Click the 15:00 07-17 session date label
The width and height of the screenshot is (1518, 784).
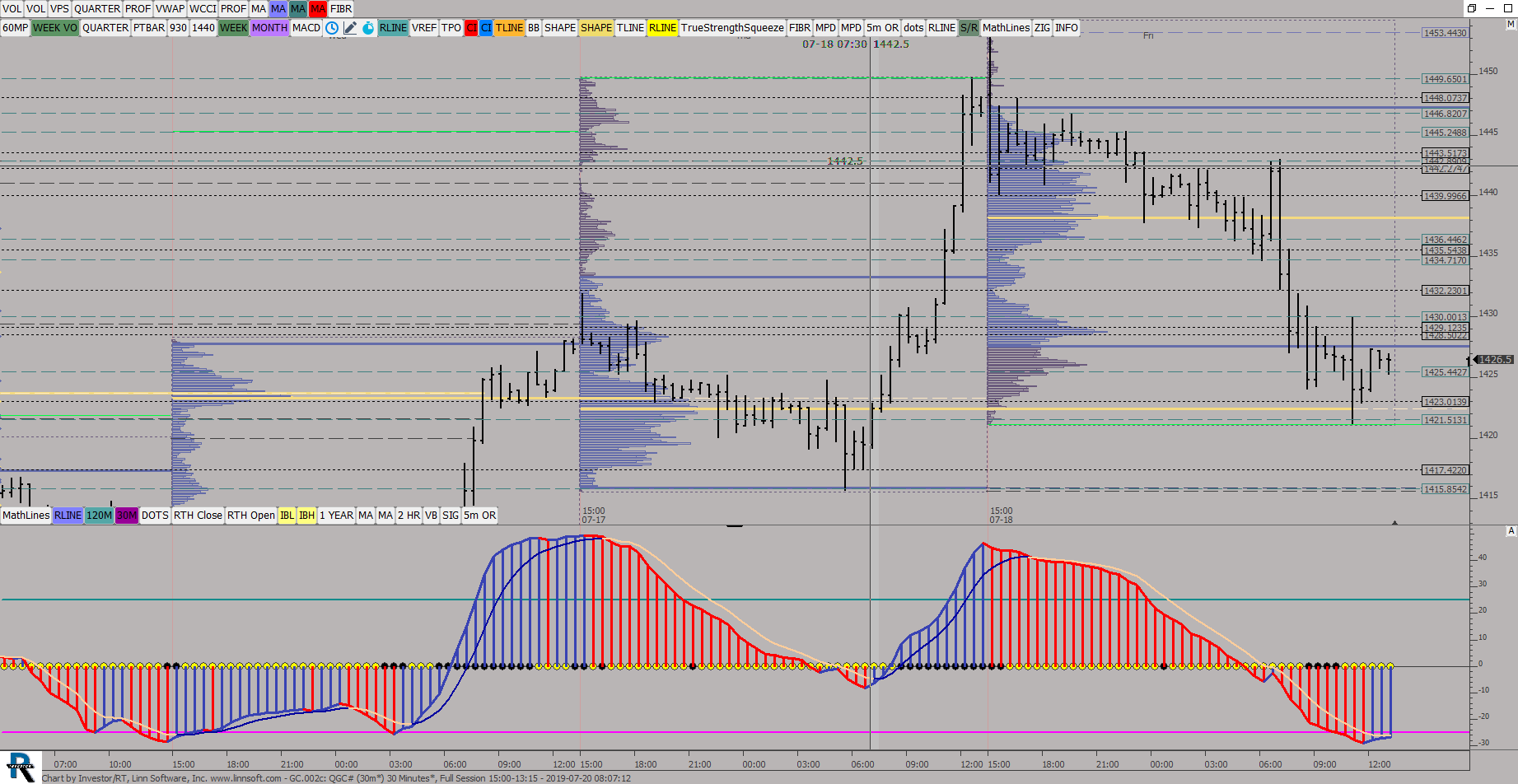(594, 516)
